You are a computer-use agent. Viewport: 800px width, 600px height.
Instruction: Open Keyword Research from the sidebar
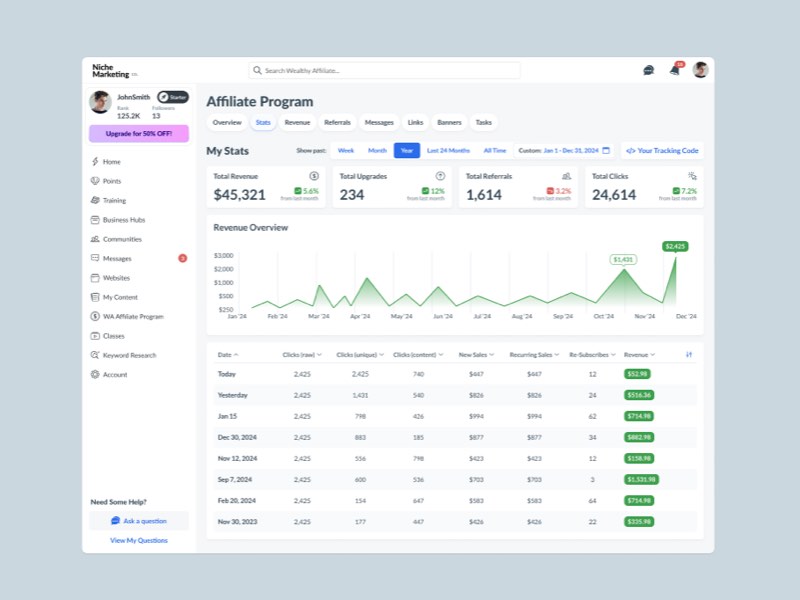tap(129, 355)
